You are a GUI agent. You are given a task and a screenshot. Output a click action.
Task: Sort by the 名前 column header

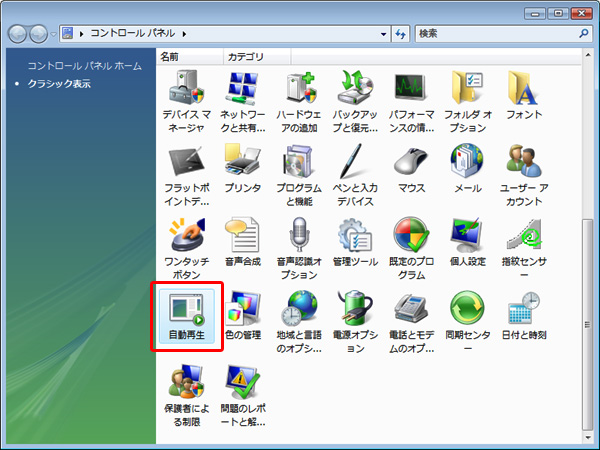click(x=189, y=57)
